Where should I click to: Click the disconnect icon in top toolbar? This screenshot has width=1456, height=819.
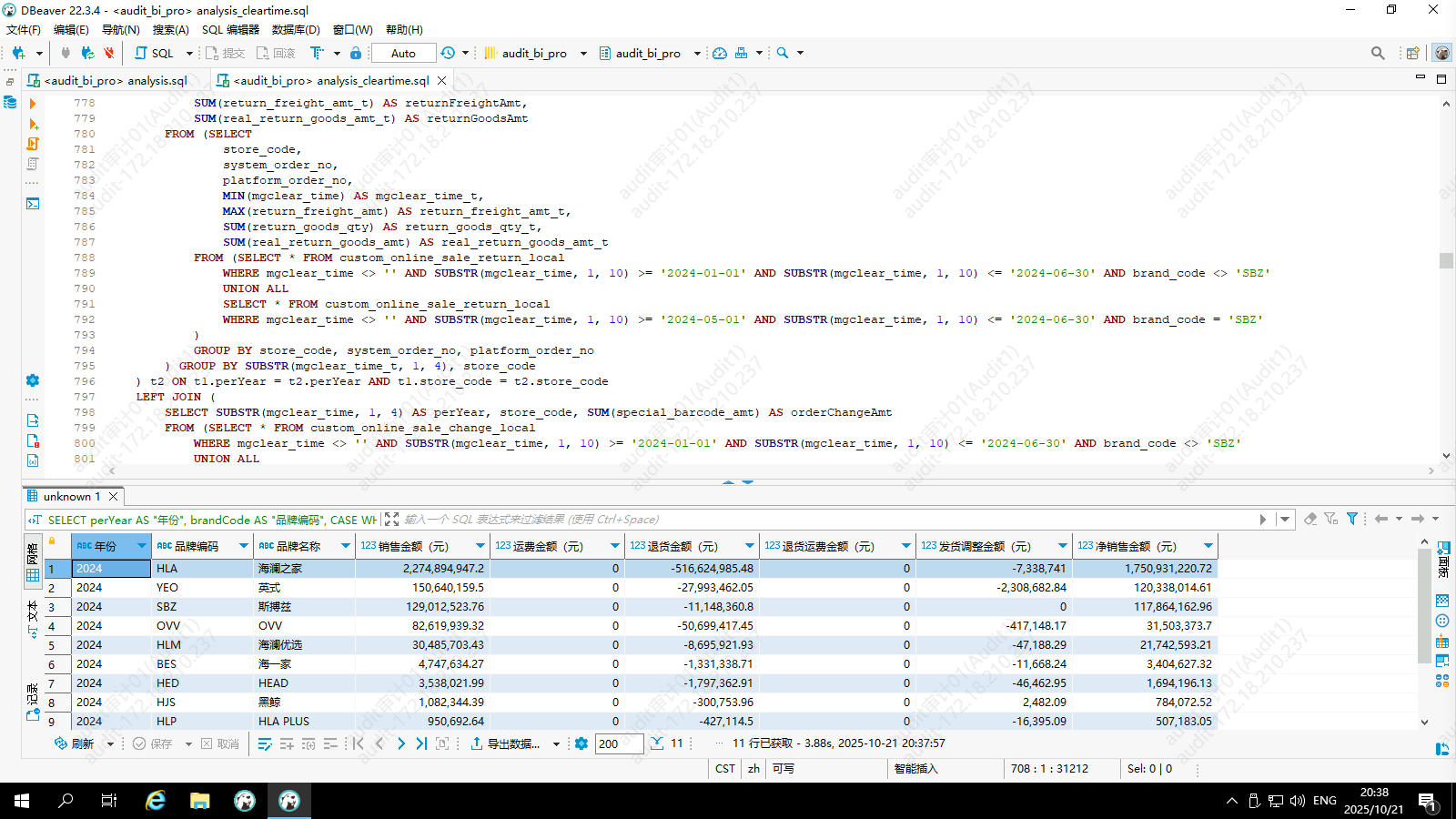[109, 54]
